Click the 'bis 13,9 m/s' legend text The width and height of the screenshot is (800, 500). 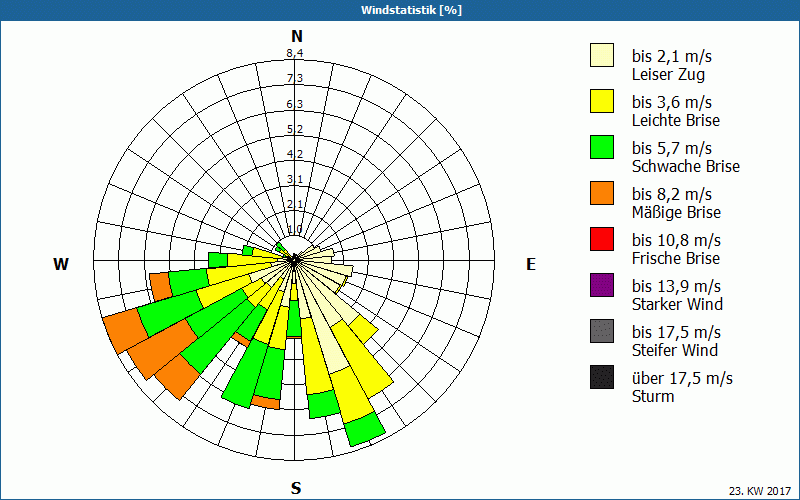click(676, 286)
